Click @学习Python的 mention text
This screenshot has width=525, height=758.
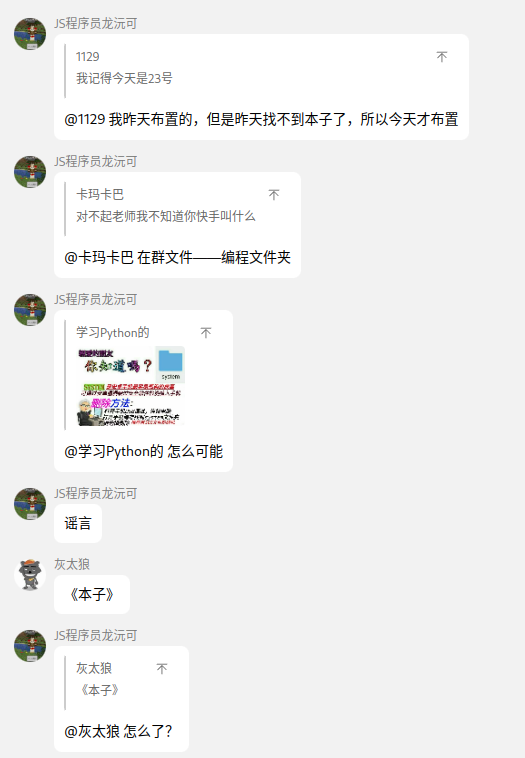pyautogui.click(x=114, y=452)
